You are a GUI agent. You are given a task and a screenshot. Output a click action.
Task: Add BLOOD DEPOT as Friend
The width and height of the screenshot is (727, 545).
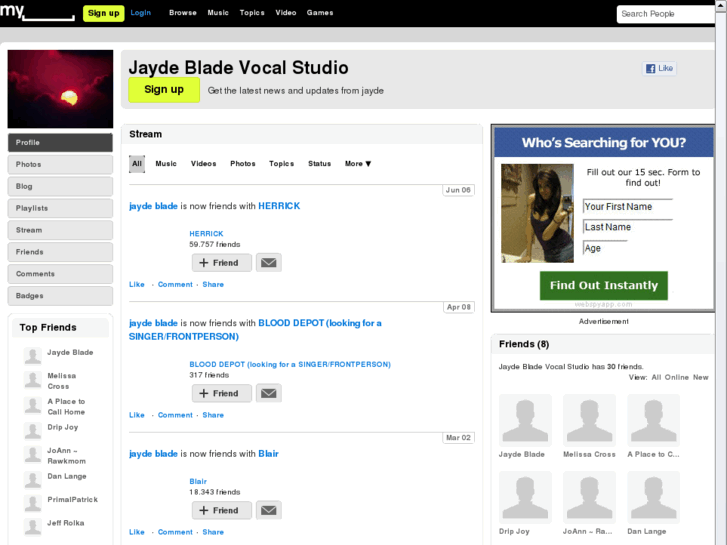222,393
